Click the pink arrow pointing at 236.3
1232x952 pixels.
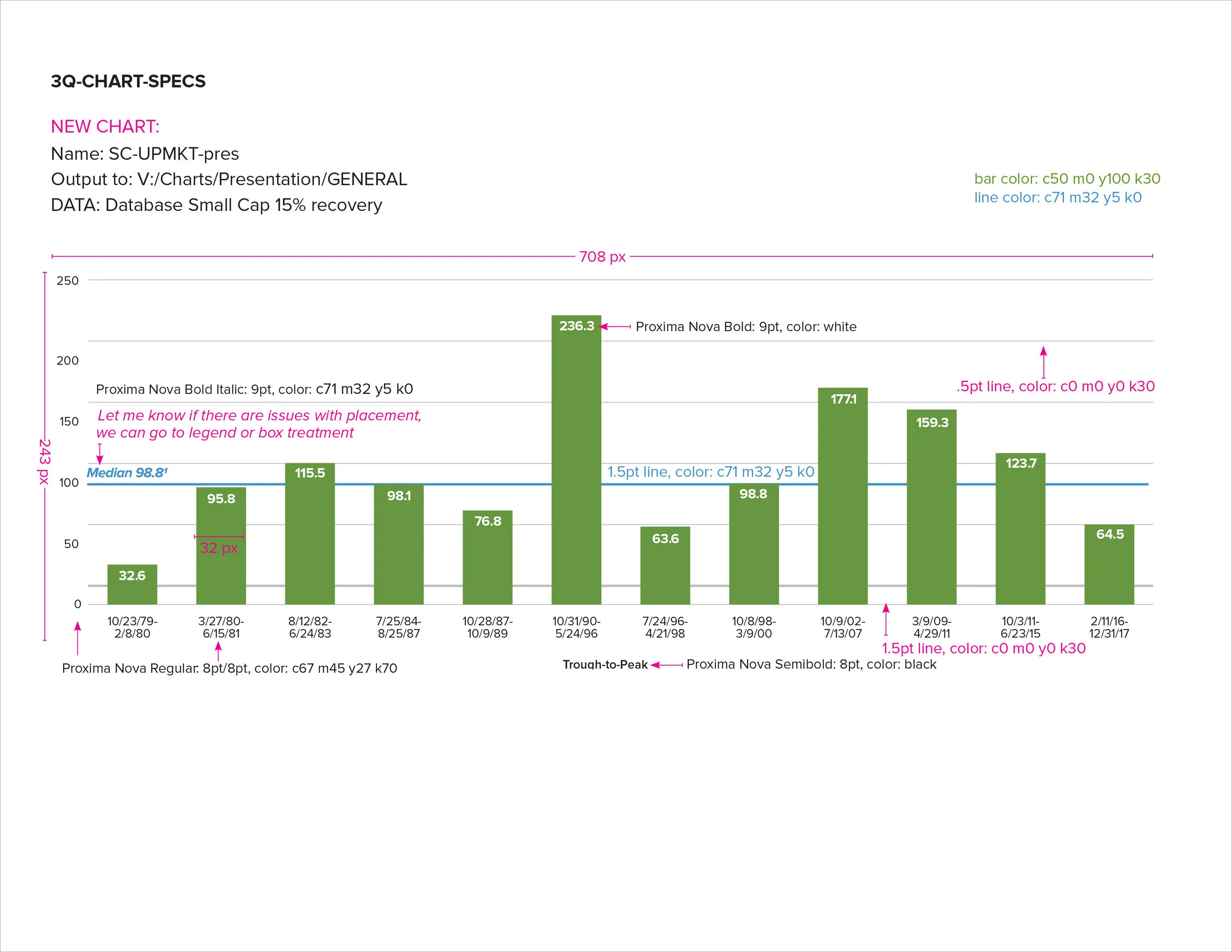[615, 327]
